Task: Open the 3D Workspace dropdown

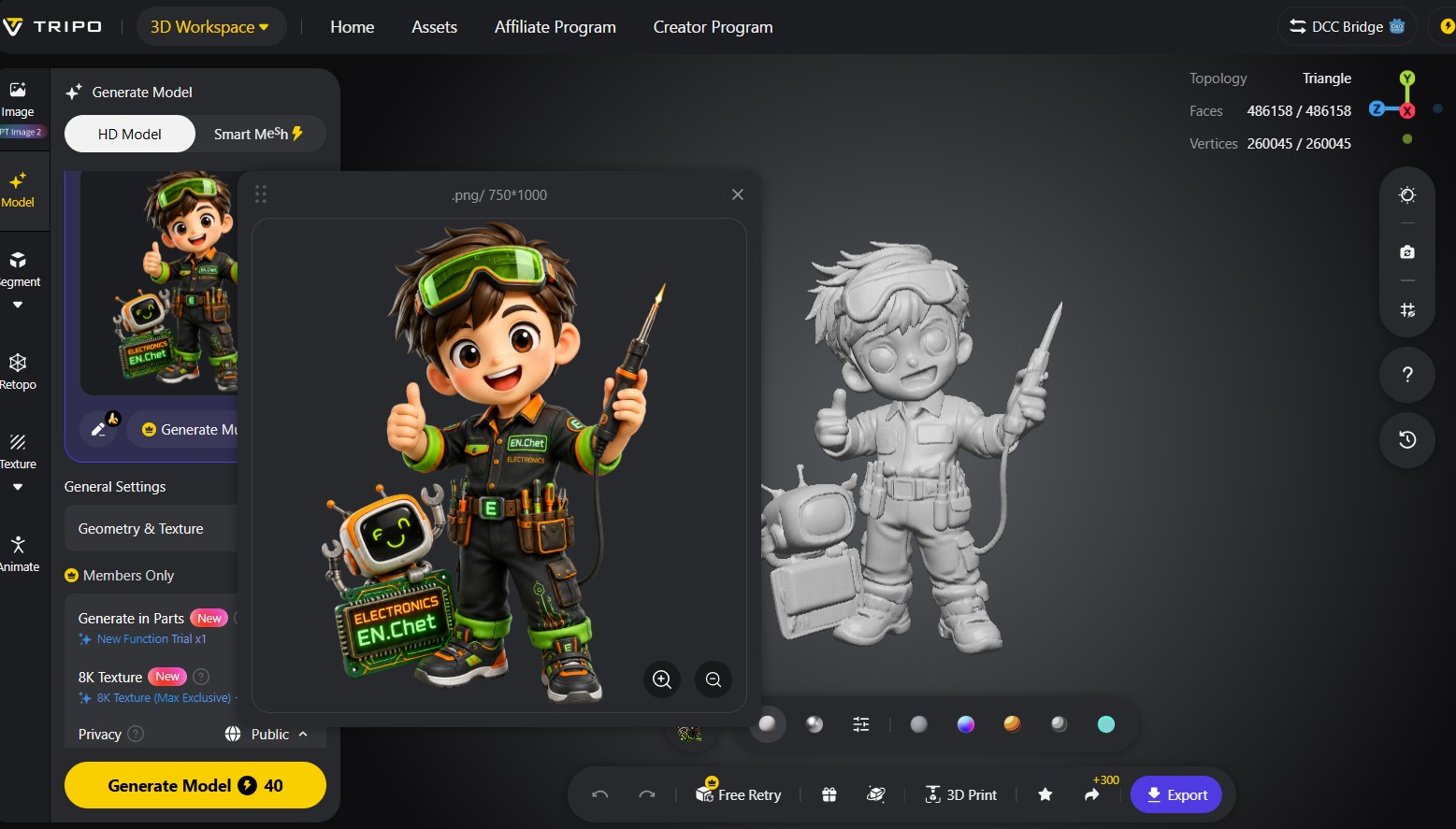Action: click(209, 27)
